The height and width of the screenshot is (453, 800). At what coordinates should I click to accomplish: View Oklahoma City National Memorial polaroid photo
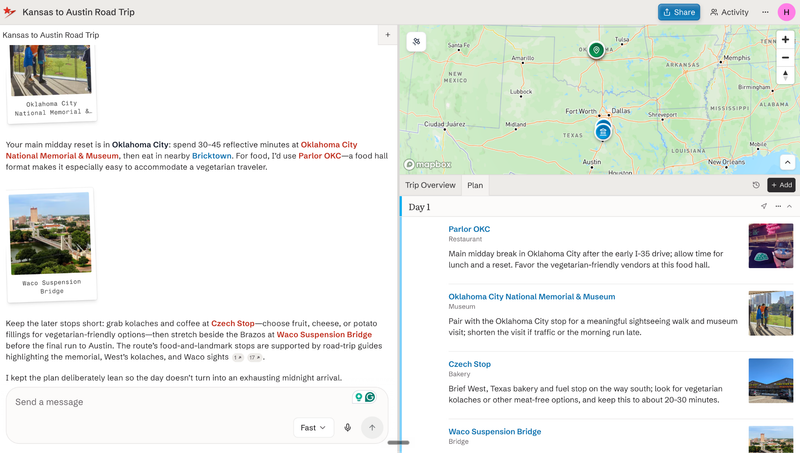(51, 69)
